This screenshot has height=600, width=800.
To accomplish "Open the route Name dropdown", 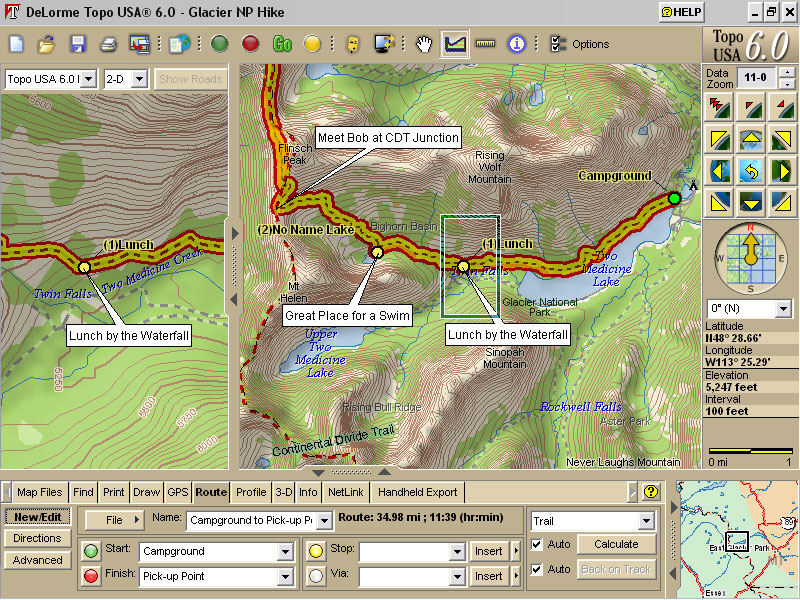I will click(x=324, y=521).
